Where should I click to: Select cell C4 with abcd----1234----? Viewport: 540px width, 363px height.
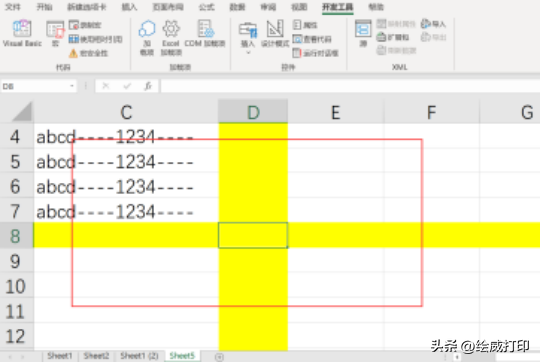(x=126, y=137)
